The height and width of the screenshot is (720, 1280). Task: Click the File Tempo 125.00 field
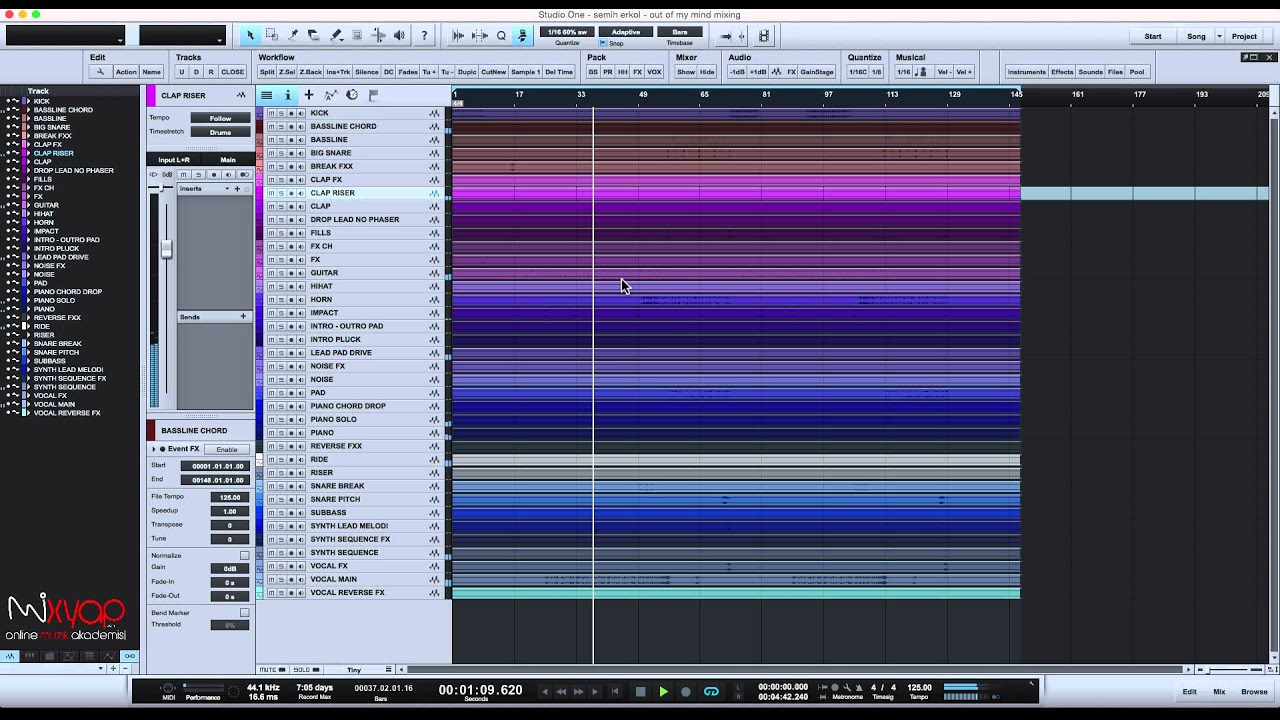coord(230,497)
